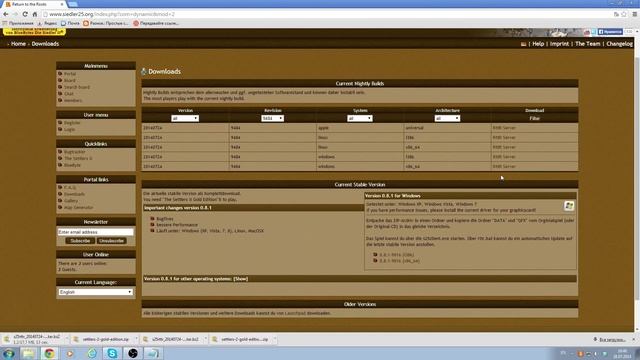The width and height of the screenshot is (640, 360).
Task: Open the Help page
Action: (x=538, y=44)
